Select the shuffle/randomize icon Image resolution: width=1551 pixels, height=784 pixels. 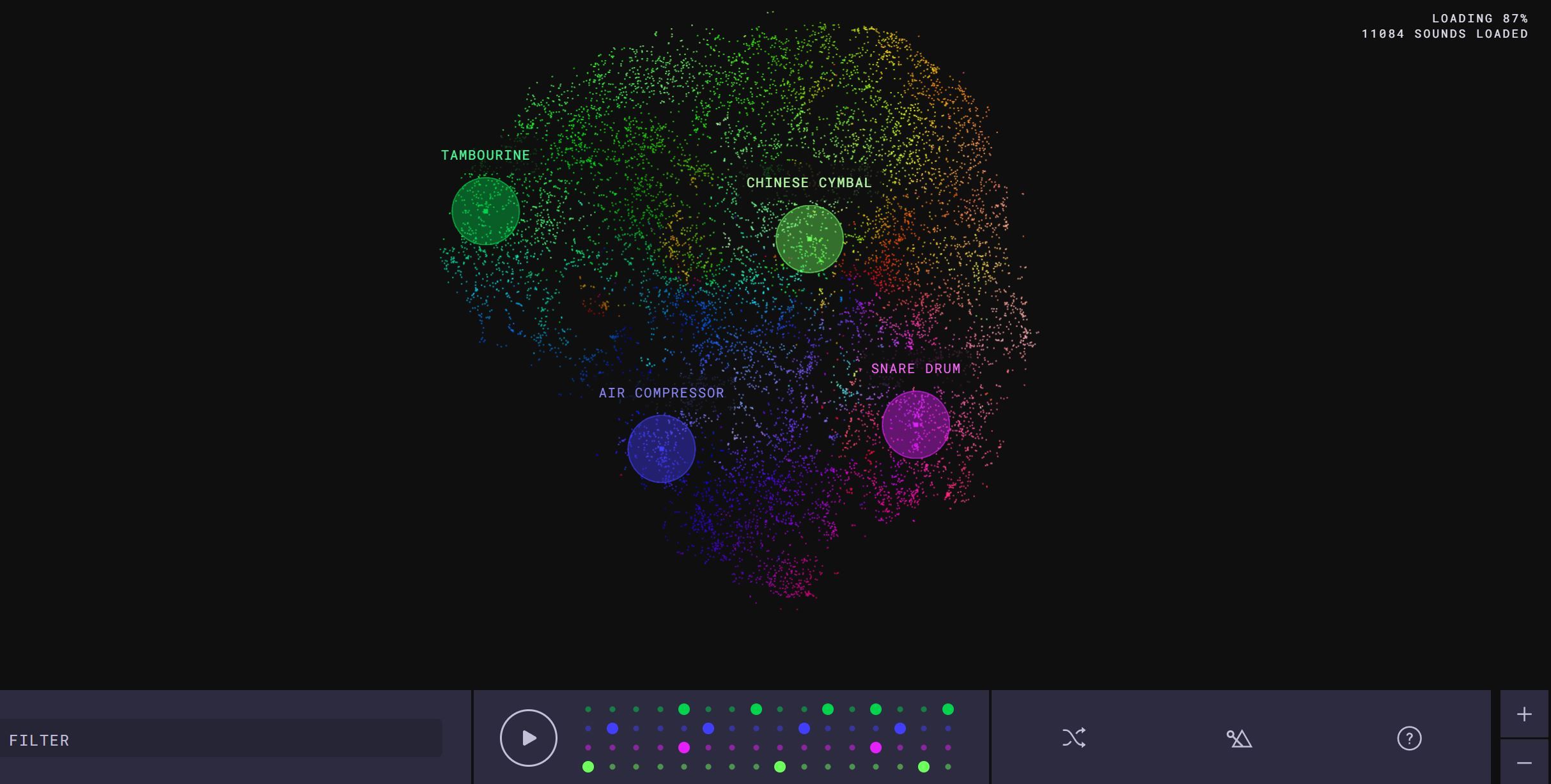[x=1075, y=737]
